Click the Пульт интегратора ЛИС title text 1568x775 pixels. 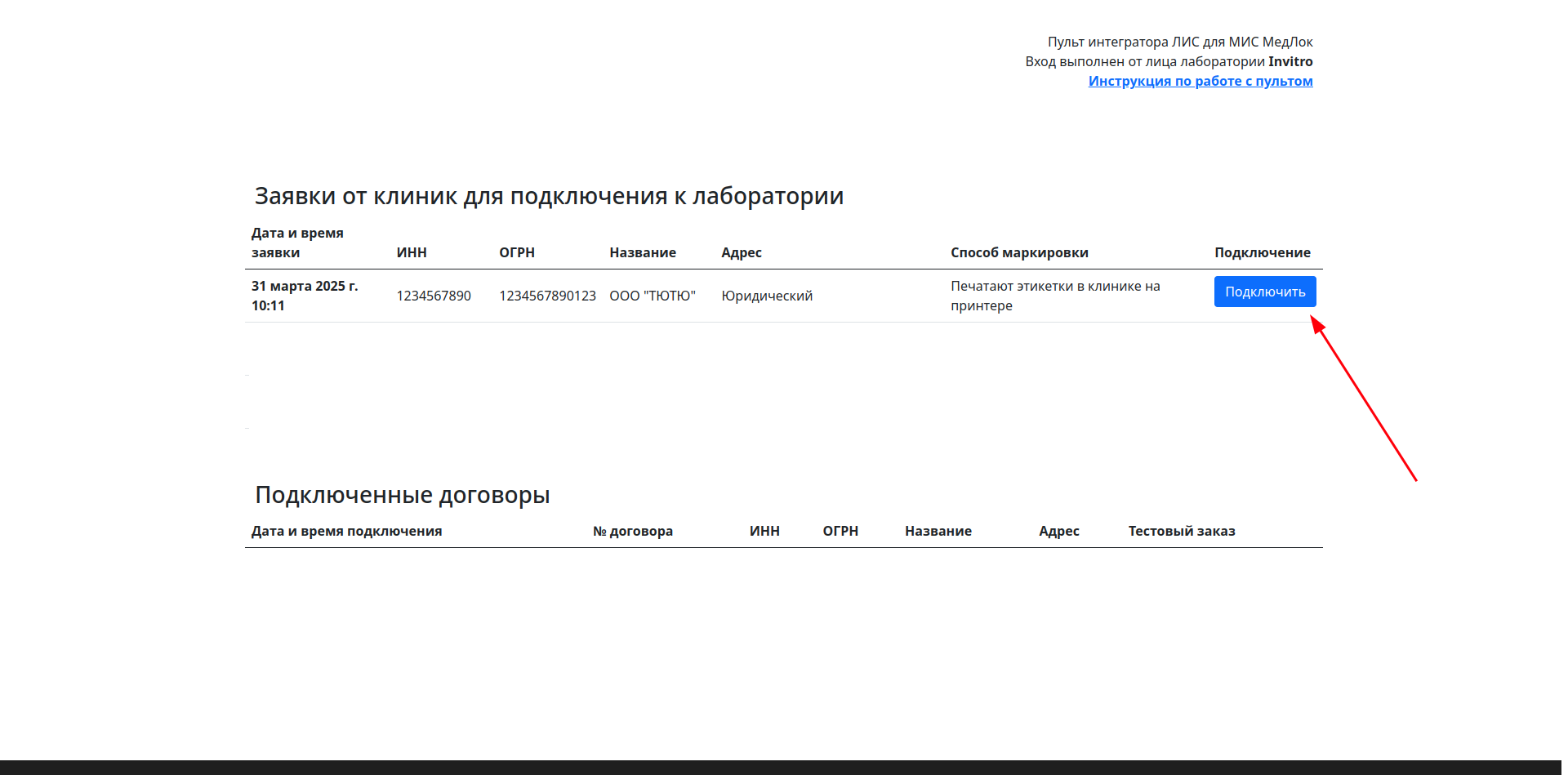click(x=1179, y=42)
